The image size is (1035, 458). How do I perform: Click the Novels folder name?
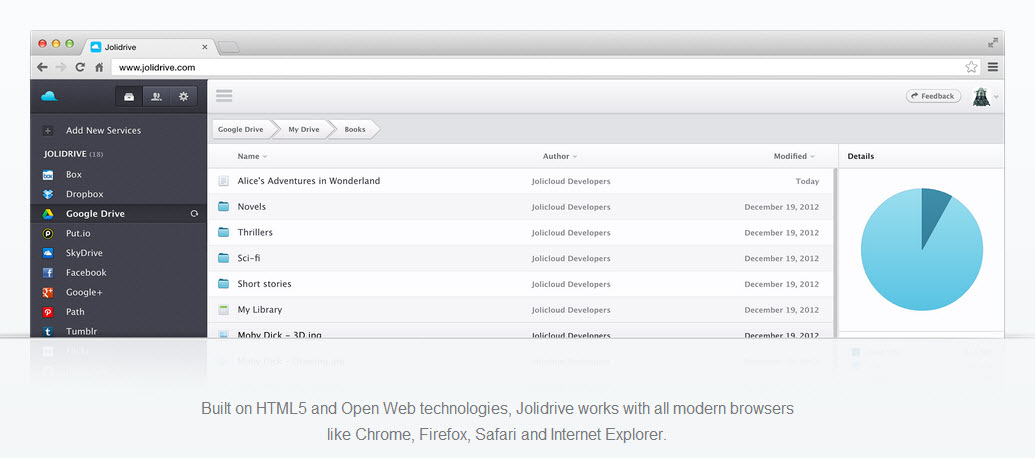[251, 207]
